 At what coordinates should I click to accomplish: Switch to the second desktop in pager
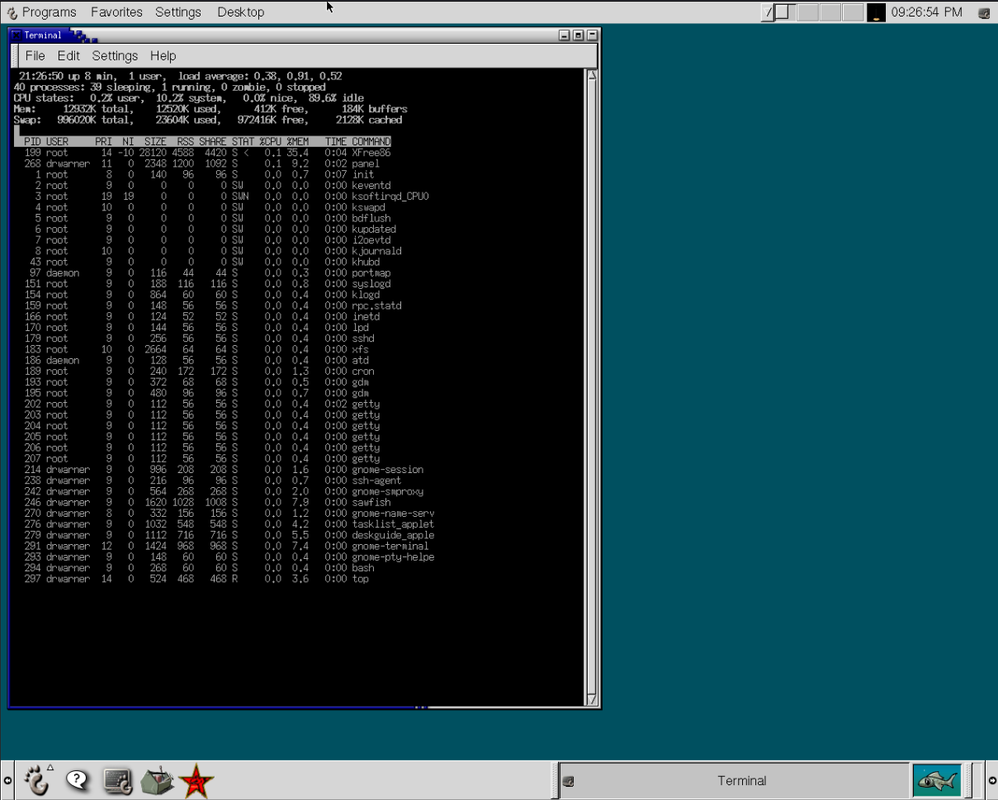coord(807,12)
